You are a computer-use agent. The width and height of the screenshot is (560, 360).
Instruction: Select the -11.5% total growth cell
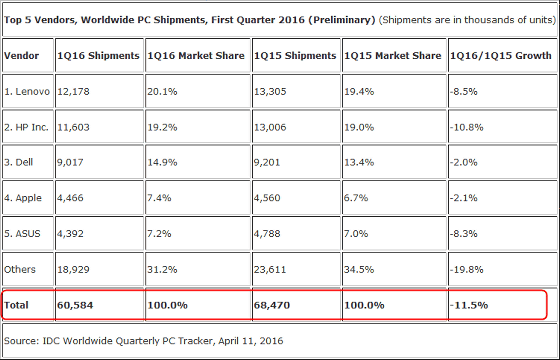(502, 305)
